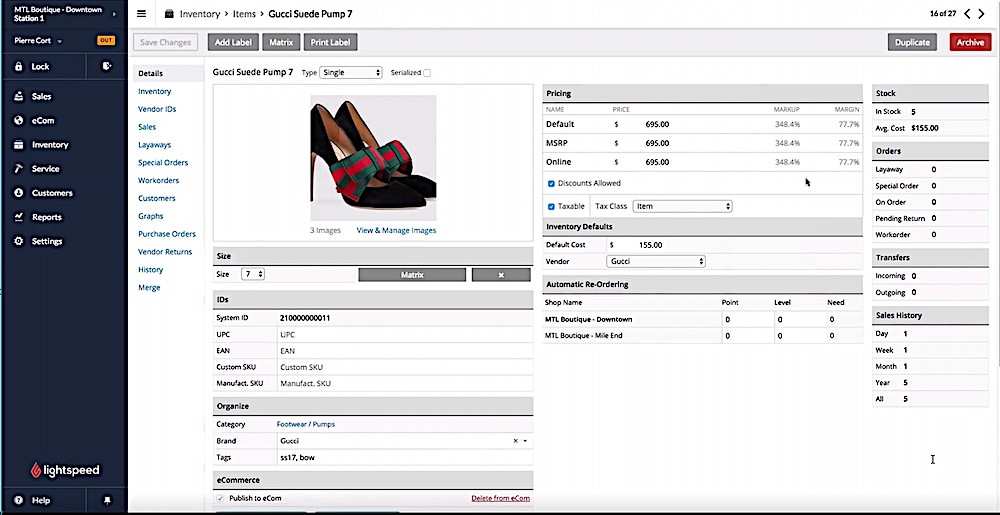Select the Merge tab
1000x515 pixels.
pyautogui.click(x=149, y=287)
